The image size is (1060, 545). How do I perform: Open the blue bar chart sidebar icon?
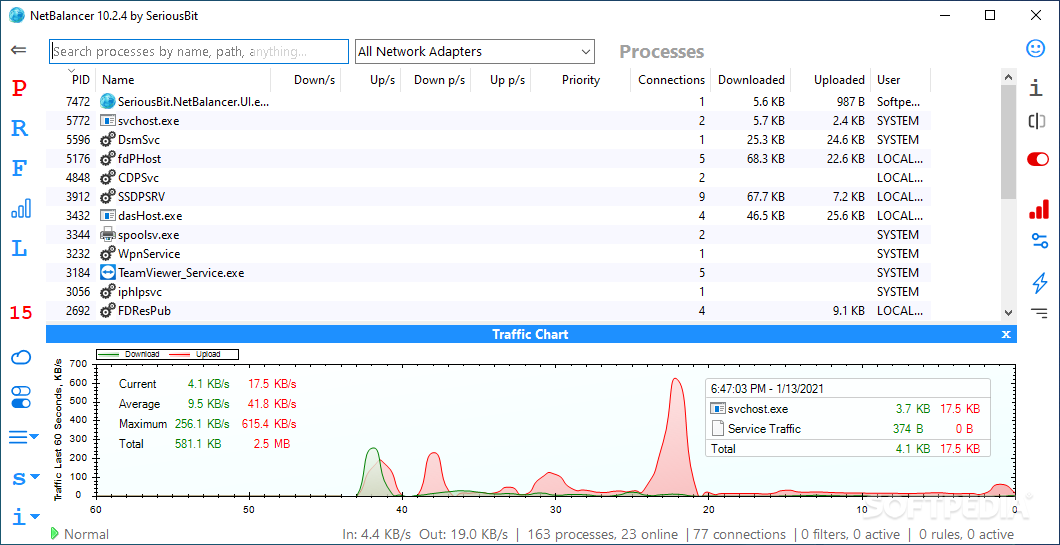tap(21, 208)
